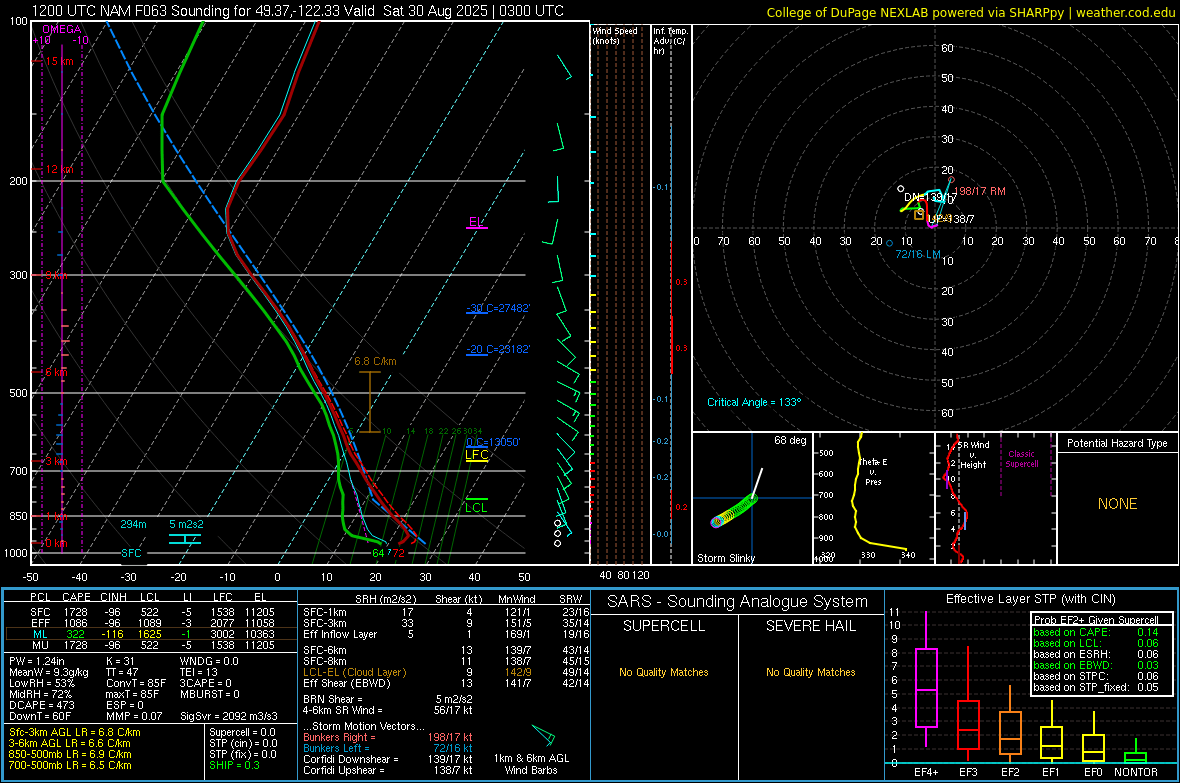Click the 'LCL-EL (Cloud Layer)' row

coord(446,672)
